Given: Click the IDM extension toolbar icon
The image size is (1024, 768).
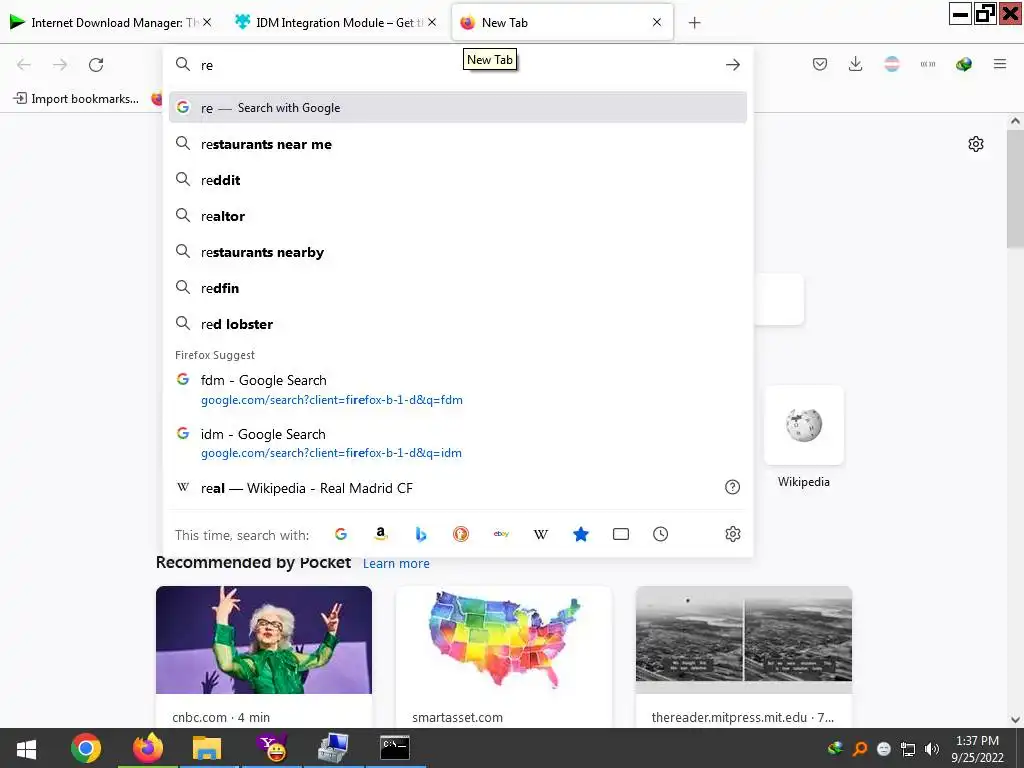Looking at the screenshot, I should coord(963,64).
